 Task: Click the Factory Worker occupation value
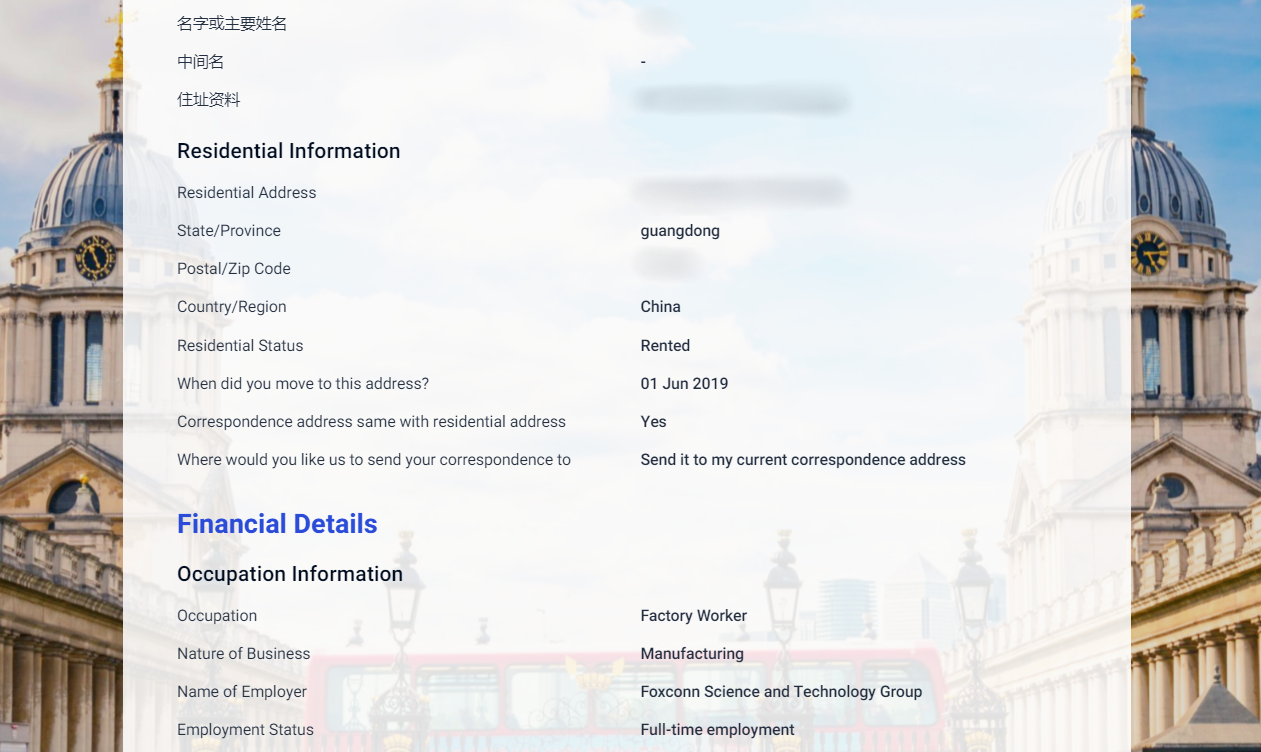tap(693, 616)
